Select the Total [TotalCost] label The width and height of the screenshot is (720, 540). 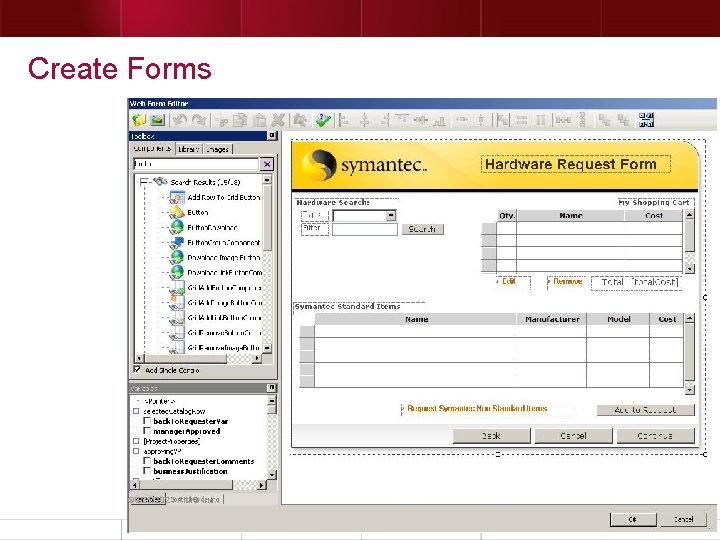[x=635, y=282]
